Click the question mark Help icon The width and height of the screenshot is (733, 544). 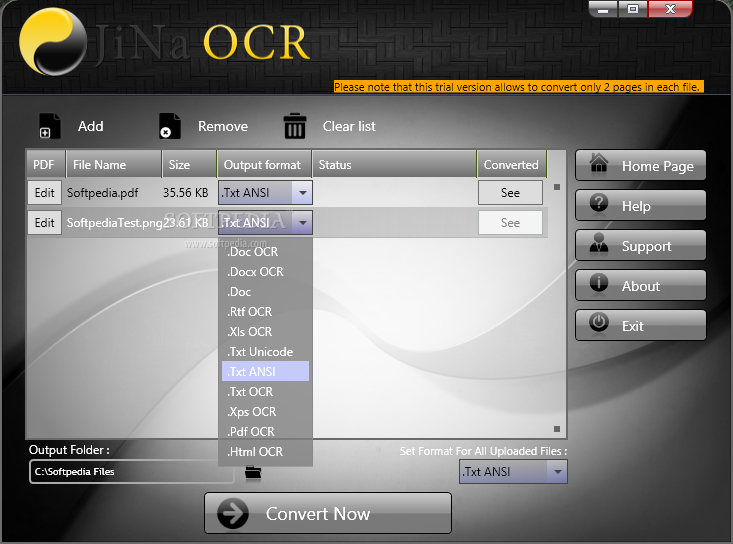tap(599, 203)
